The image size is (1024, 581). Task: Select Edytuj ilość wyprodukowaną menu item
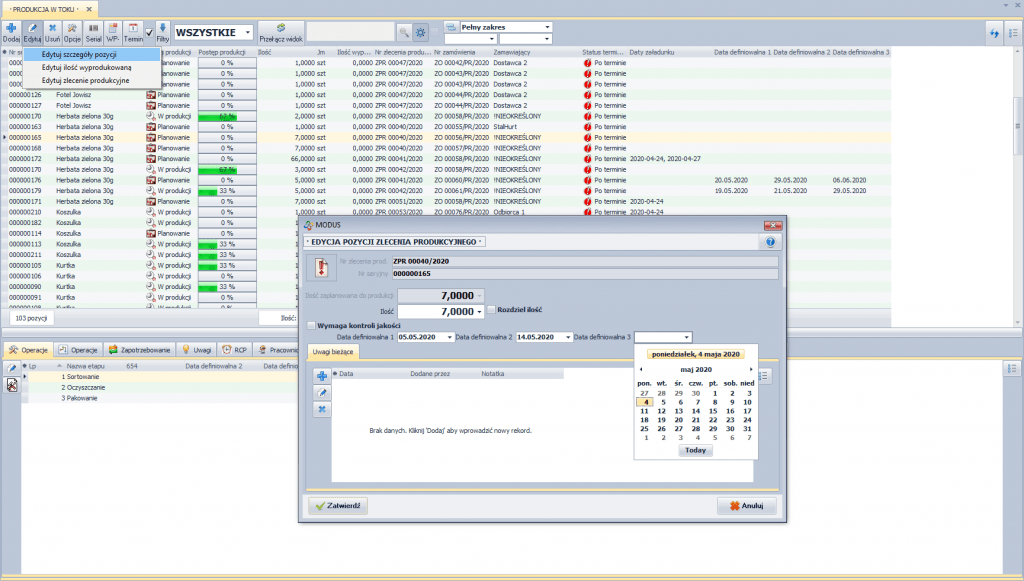[91, 67]
